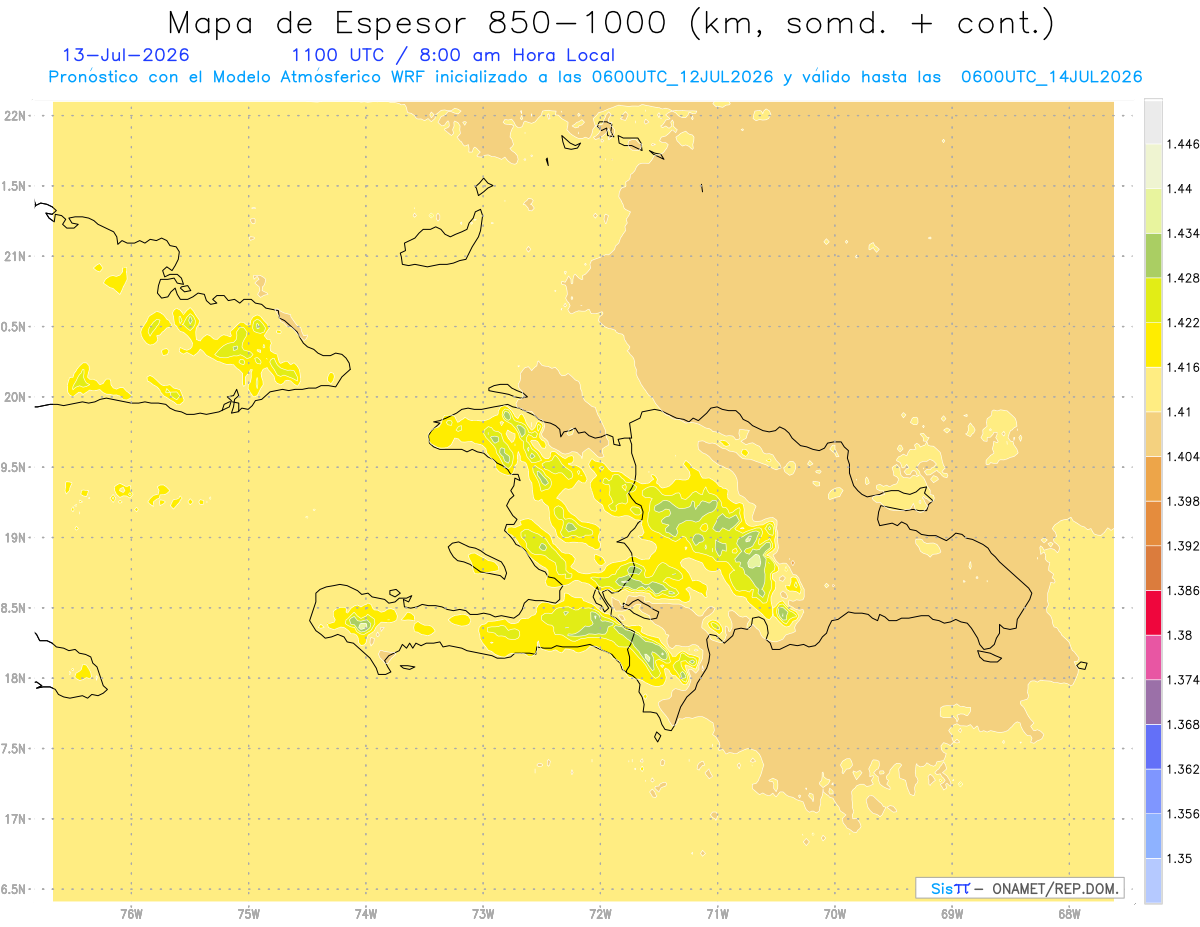Pick the orange colorbar swatch between 1.398 and 1.404
Image resolution: width=1200 pixels, height=927 pixels.
1152,479
